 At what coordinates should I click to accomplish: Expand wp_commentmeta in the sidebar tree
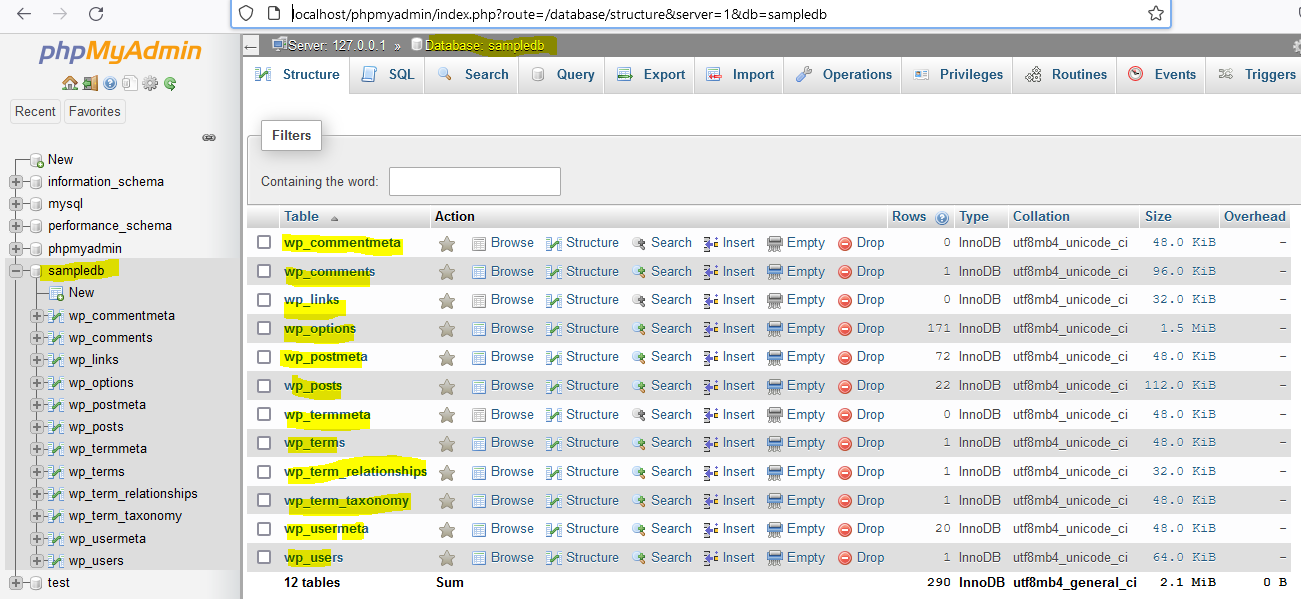pyautogui.click(x=37, y=316)
